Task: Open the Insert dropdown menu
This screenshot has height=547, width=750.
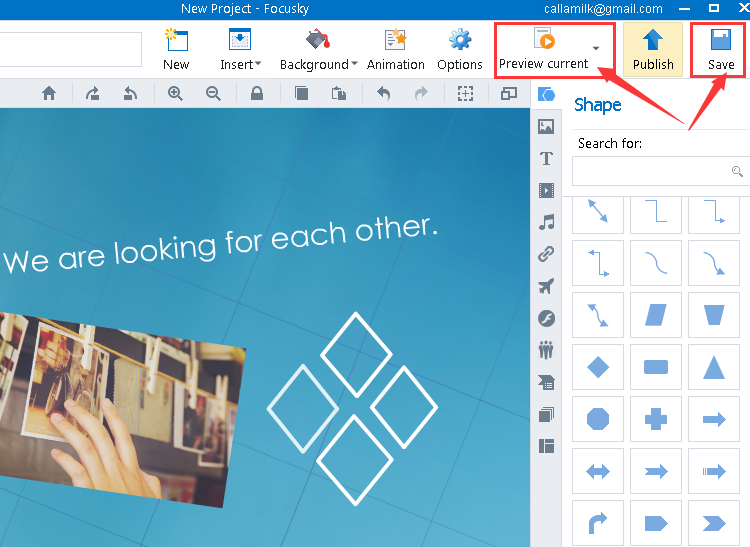Action: tap(240, 50)
